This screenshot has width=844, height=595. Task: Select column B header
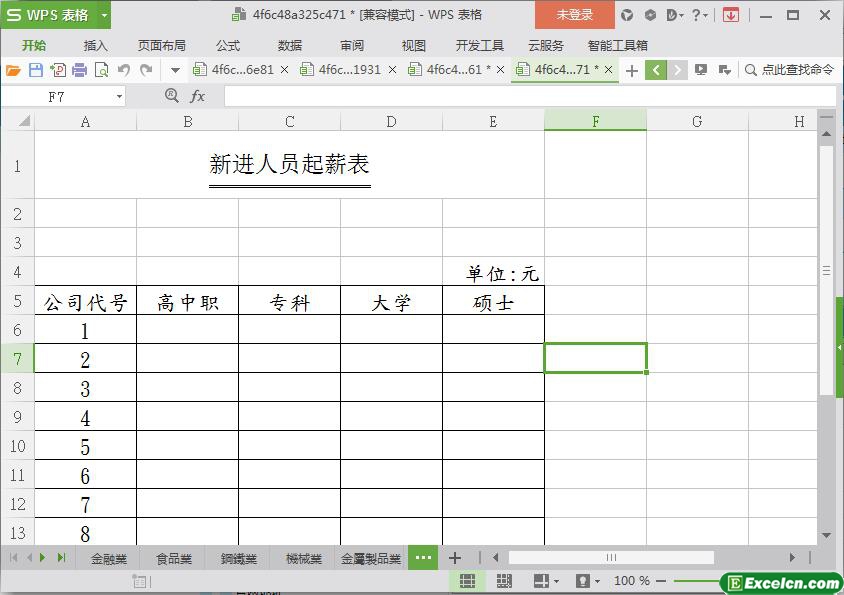pos(187,122)
